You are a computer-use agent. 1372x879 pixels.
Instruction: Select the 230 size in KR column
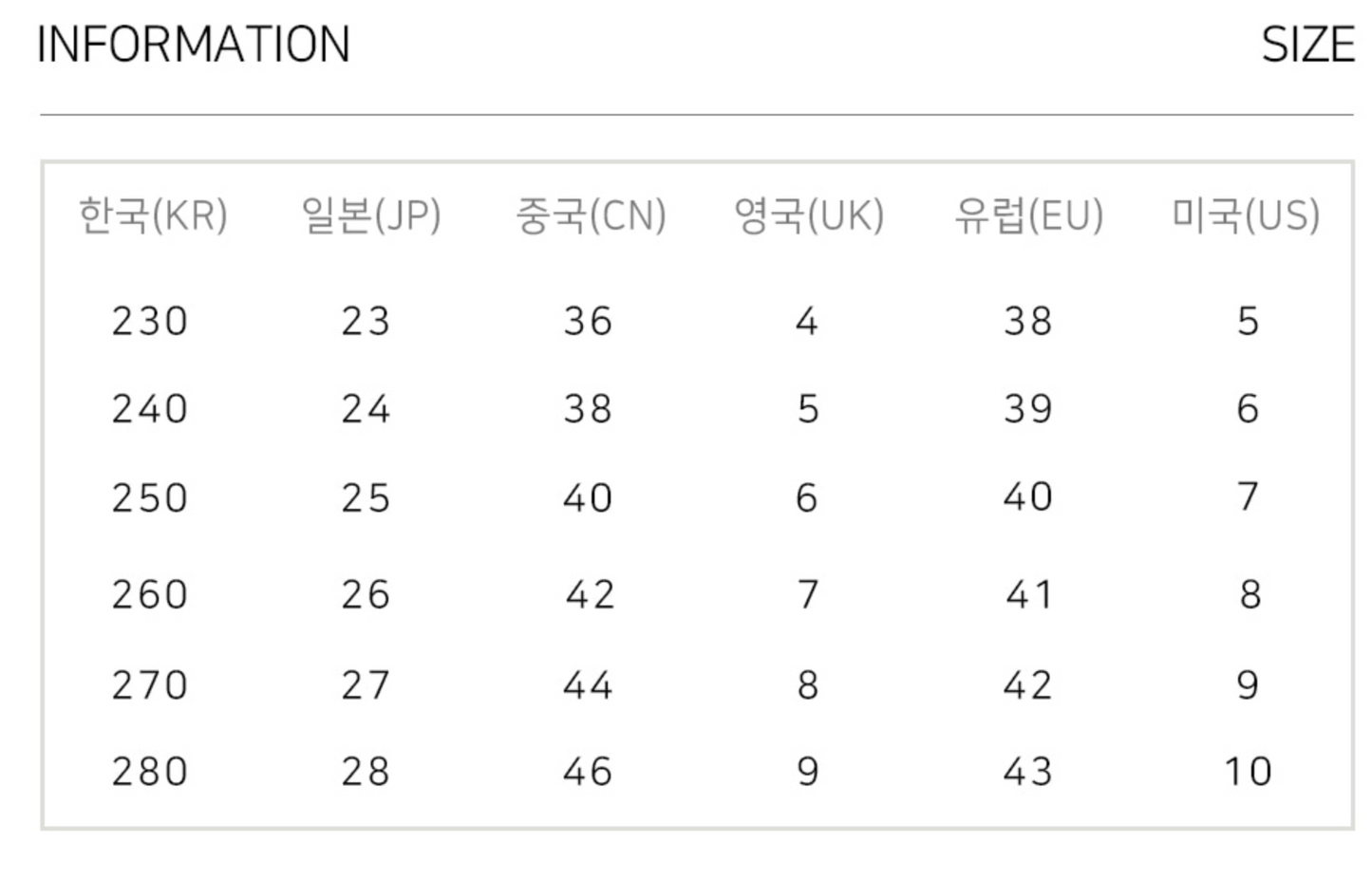coord(150,322)
